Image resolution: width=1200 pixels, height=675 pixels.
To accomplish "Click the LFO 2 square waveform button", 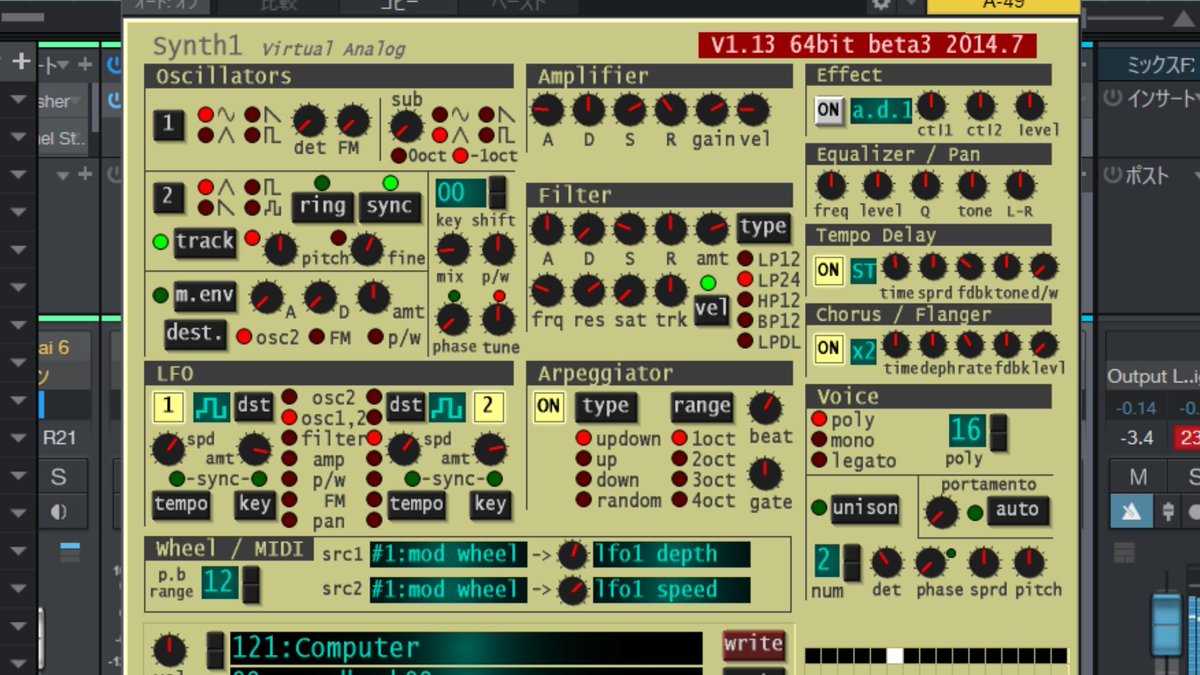I will click(x=447, y=406).
